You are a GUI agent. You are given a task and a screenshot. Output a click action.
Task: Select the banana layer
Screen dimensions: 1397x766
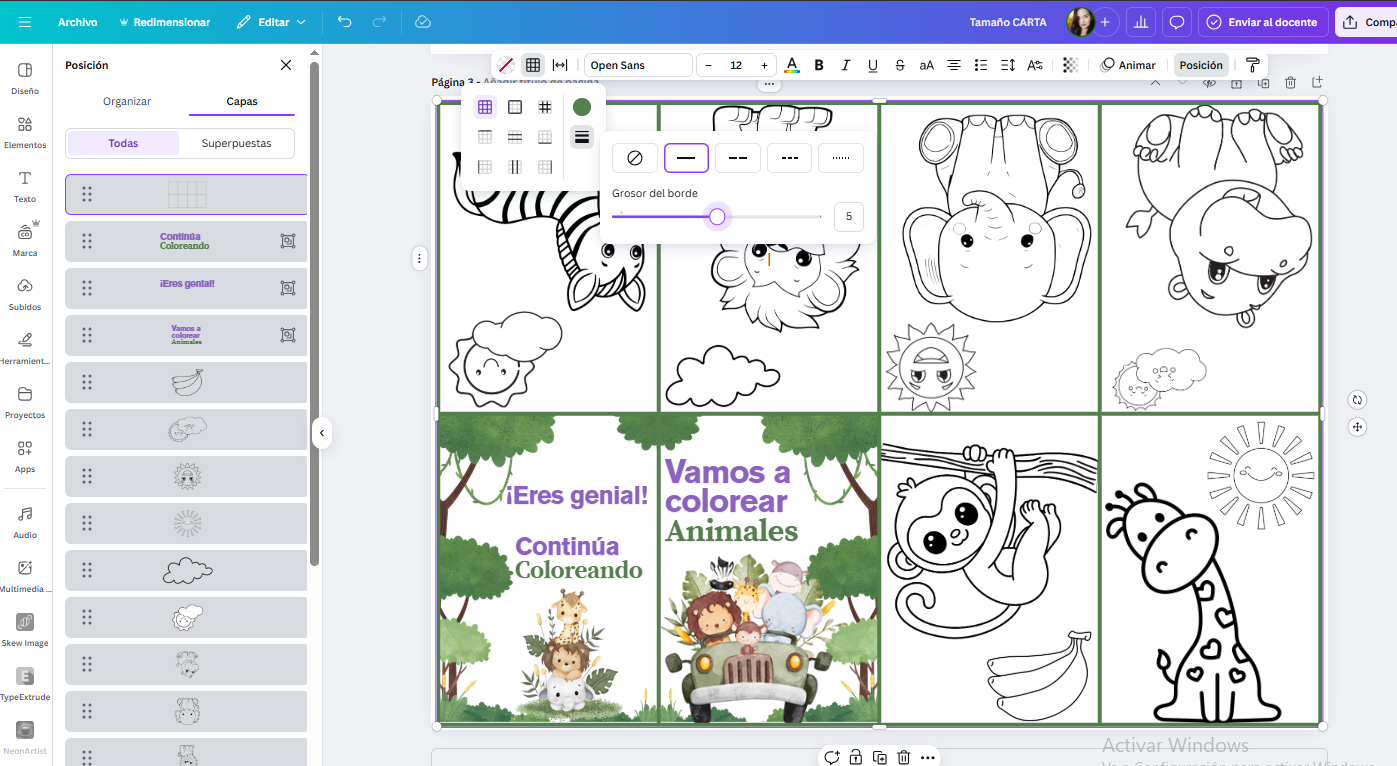point(186,382)
